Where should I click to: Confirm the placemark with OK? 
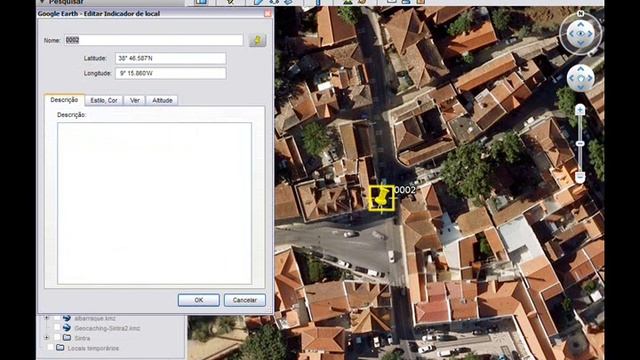coord(199,300)
